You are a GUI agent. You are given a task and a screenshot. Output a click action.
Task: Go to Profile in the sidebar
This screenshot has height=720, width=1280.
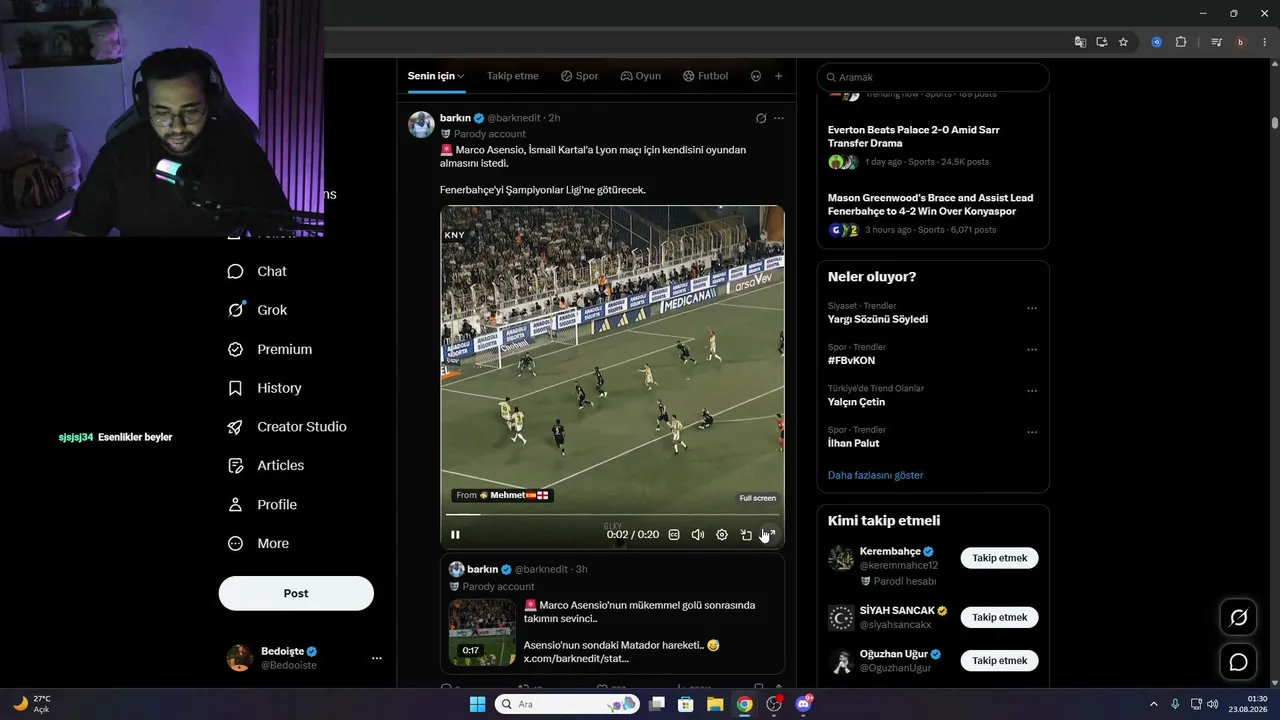(262, 505)
